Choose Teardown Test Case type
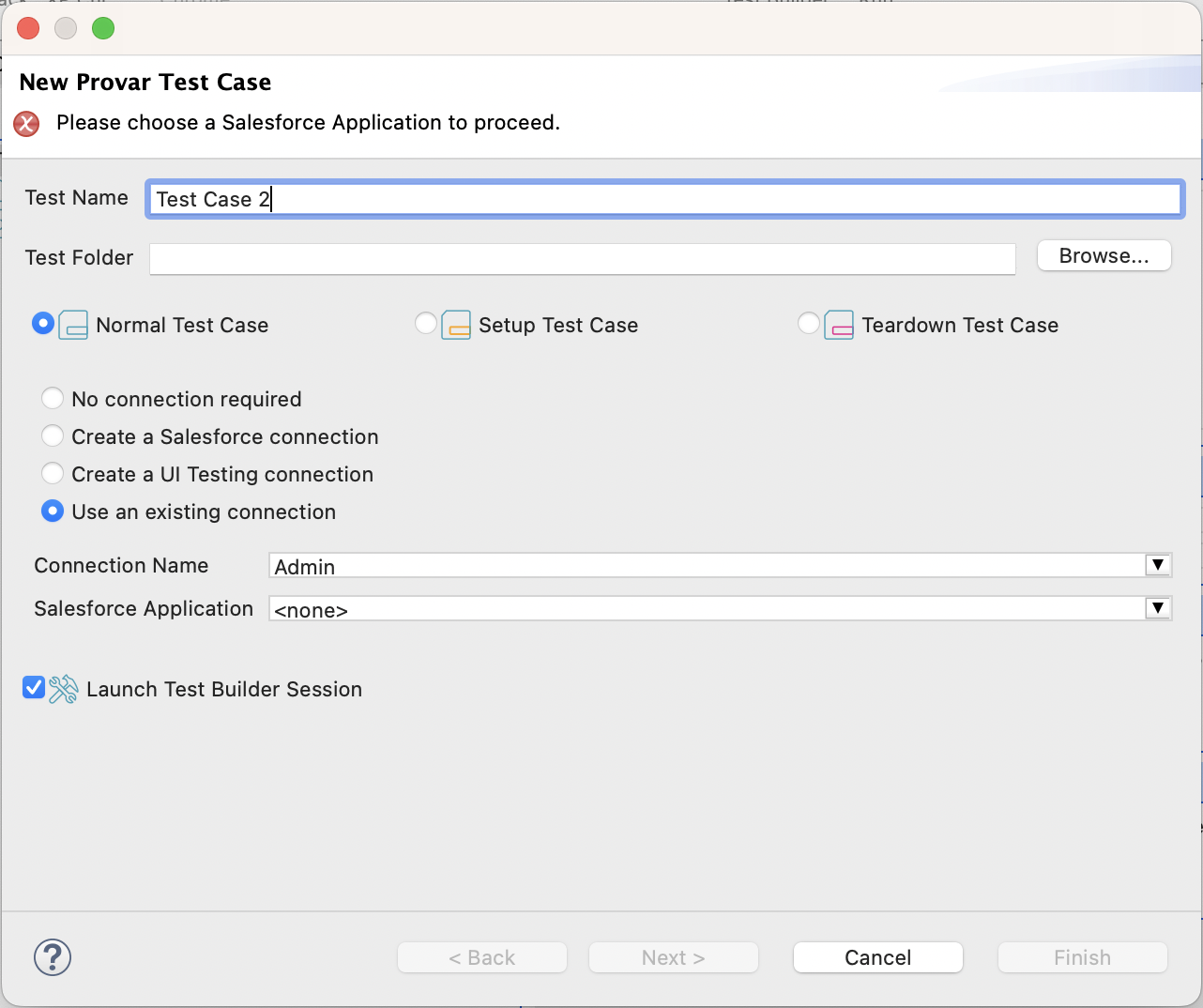 [x=809, y=323]
